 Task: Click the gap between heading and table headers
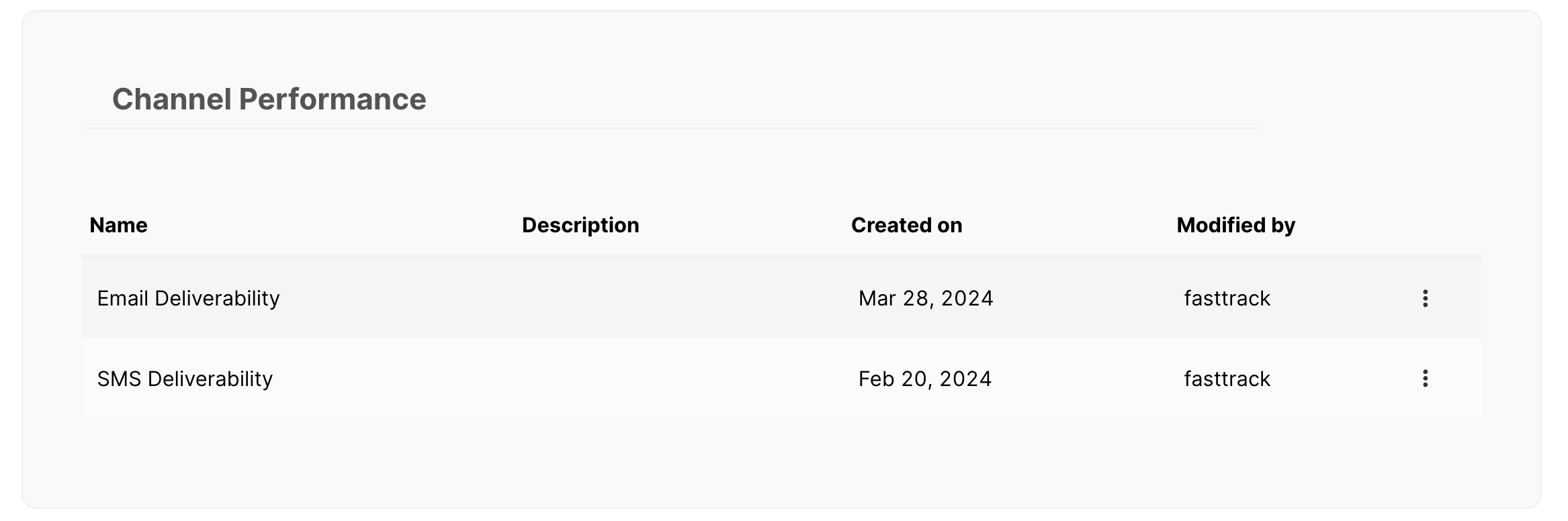tap(779, 168)
